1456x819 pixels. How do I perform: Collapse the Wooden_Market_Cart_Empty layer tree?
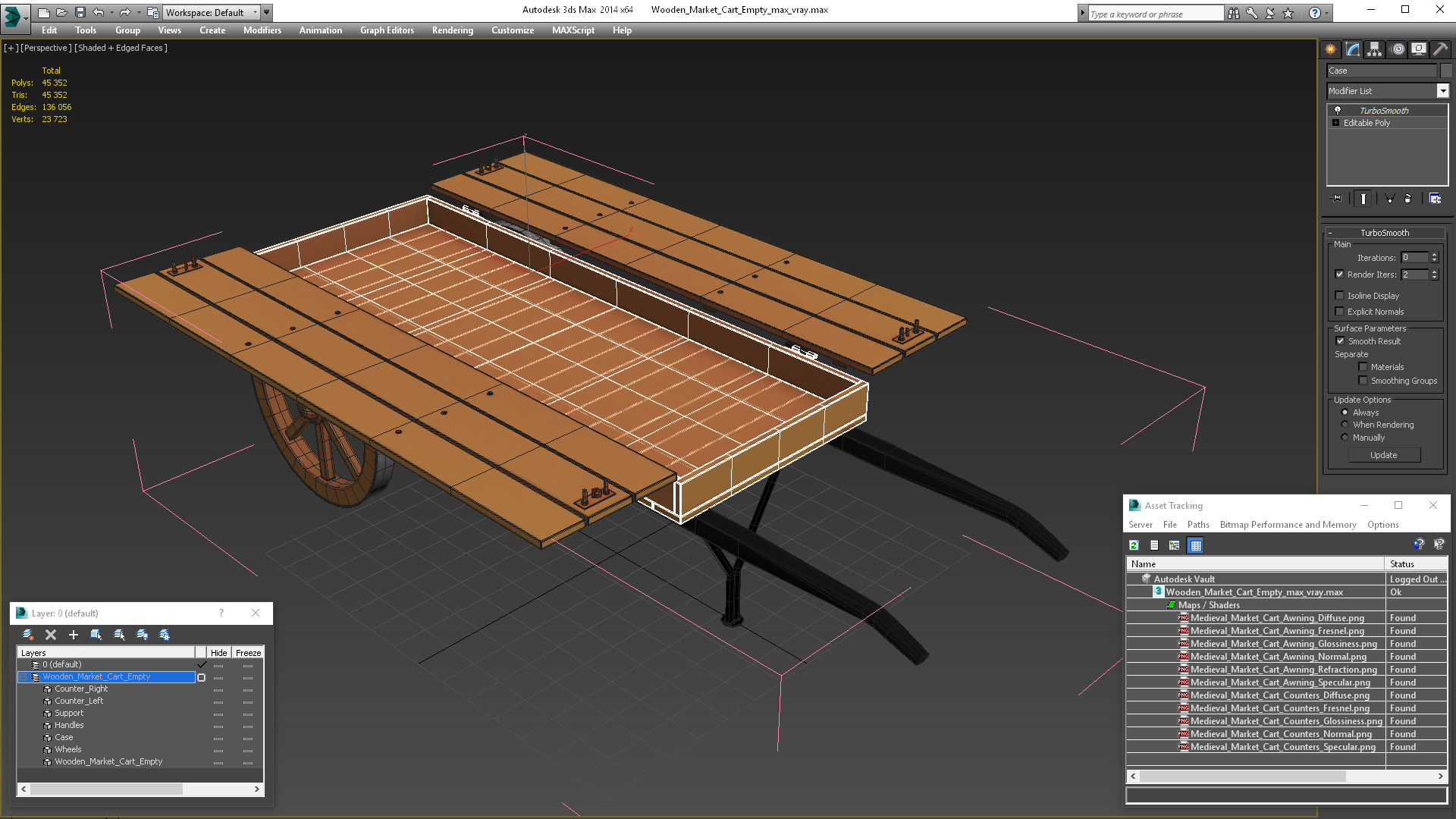click(23, 677)
